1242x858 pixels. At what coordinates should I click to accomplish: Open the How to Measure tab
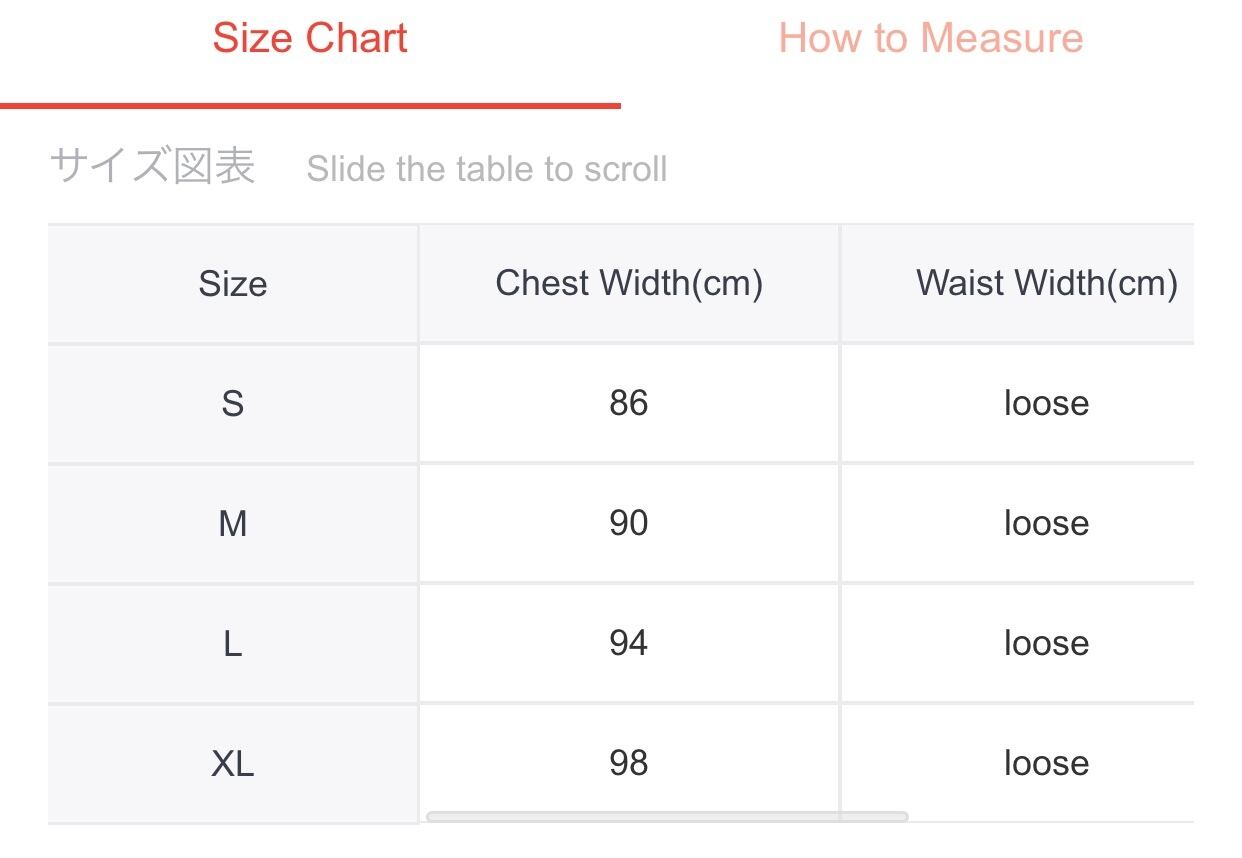click(x=930, y=39)
